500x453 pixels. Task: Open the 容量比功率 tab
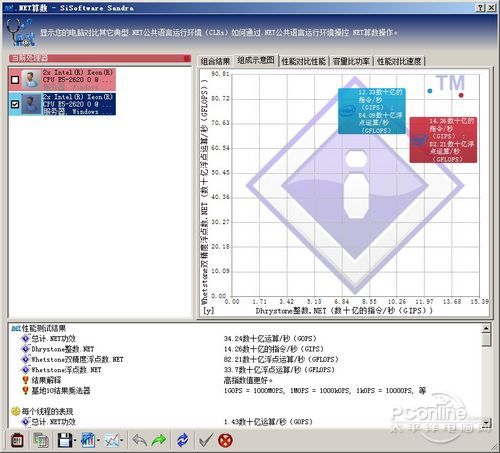351,61
